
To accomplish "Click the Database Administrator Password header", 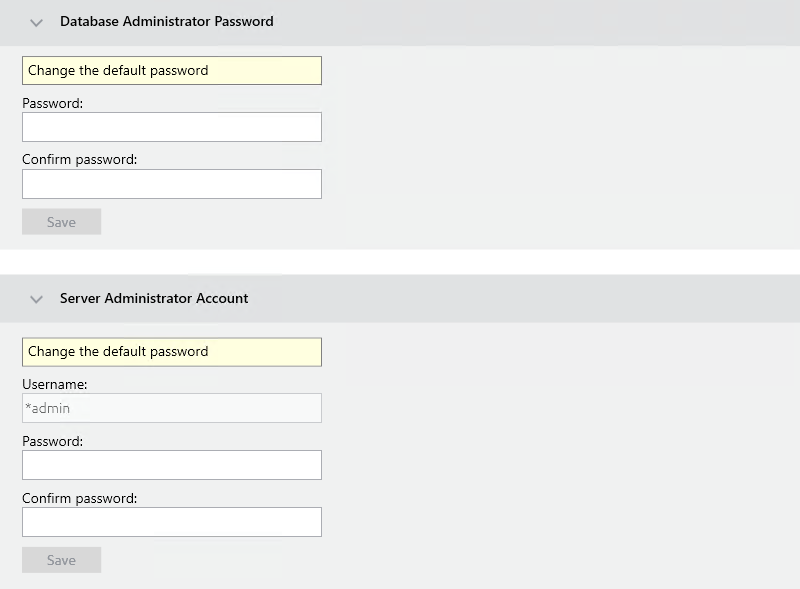I will click(166, 21).
